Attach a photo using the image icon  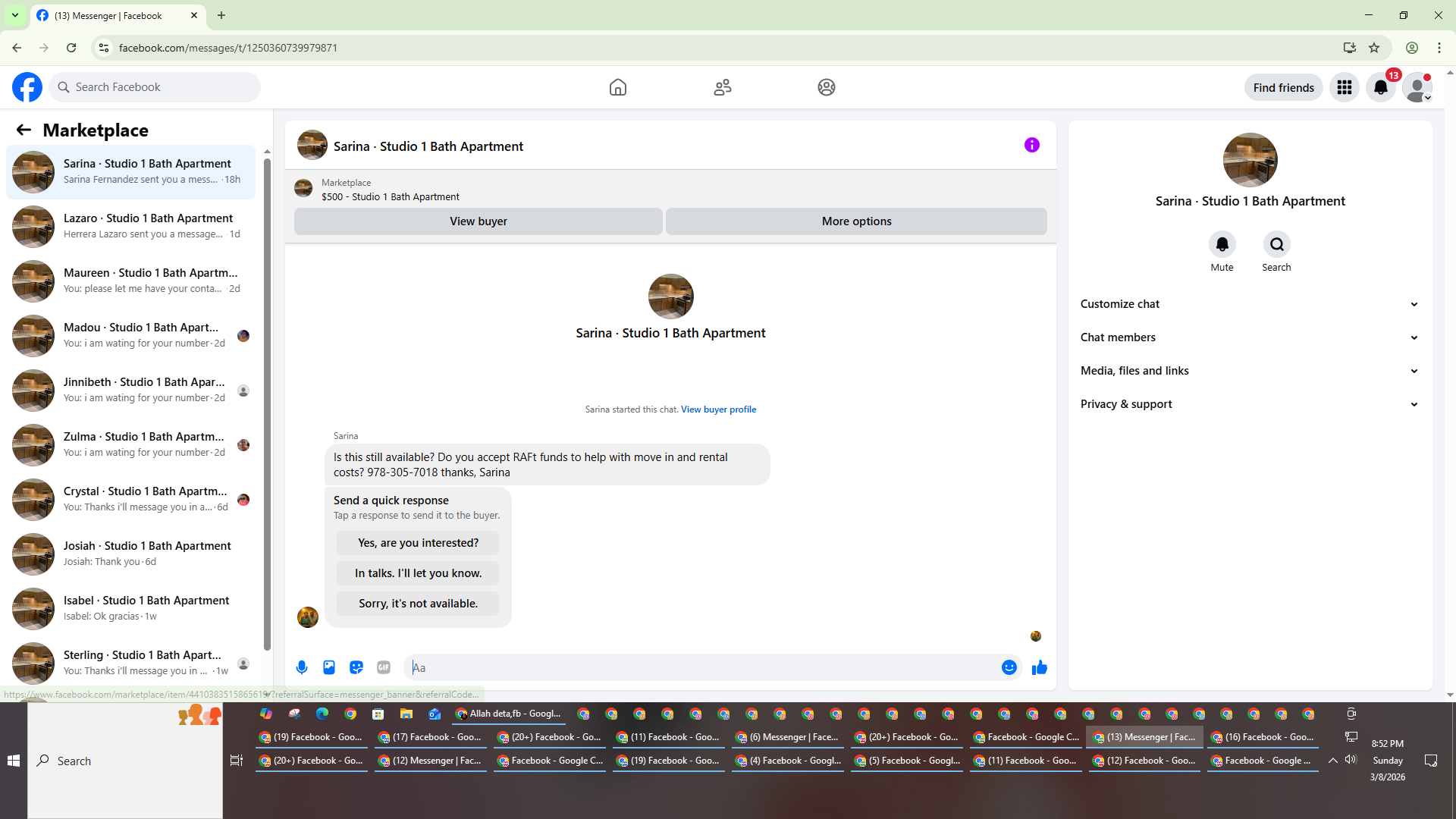tap(329, 667)
